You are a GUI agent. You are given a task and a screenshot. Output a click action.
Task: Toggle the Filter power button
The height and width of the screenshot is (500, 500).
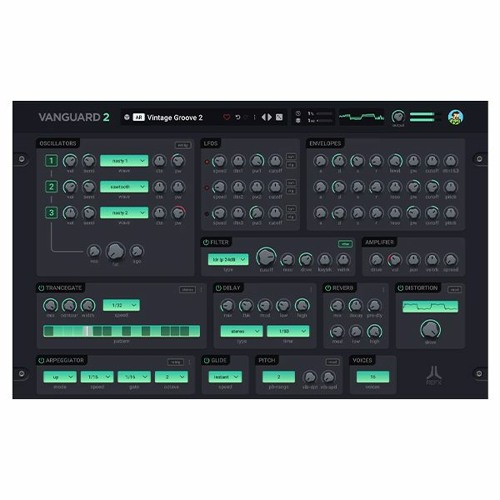click(206, 242)
